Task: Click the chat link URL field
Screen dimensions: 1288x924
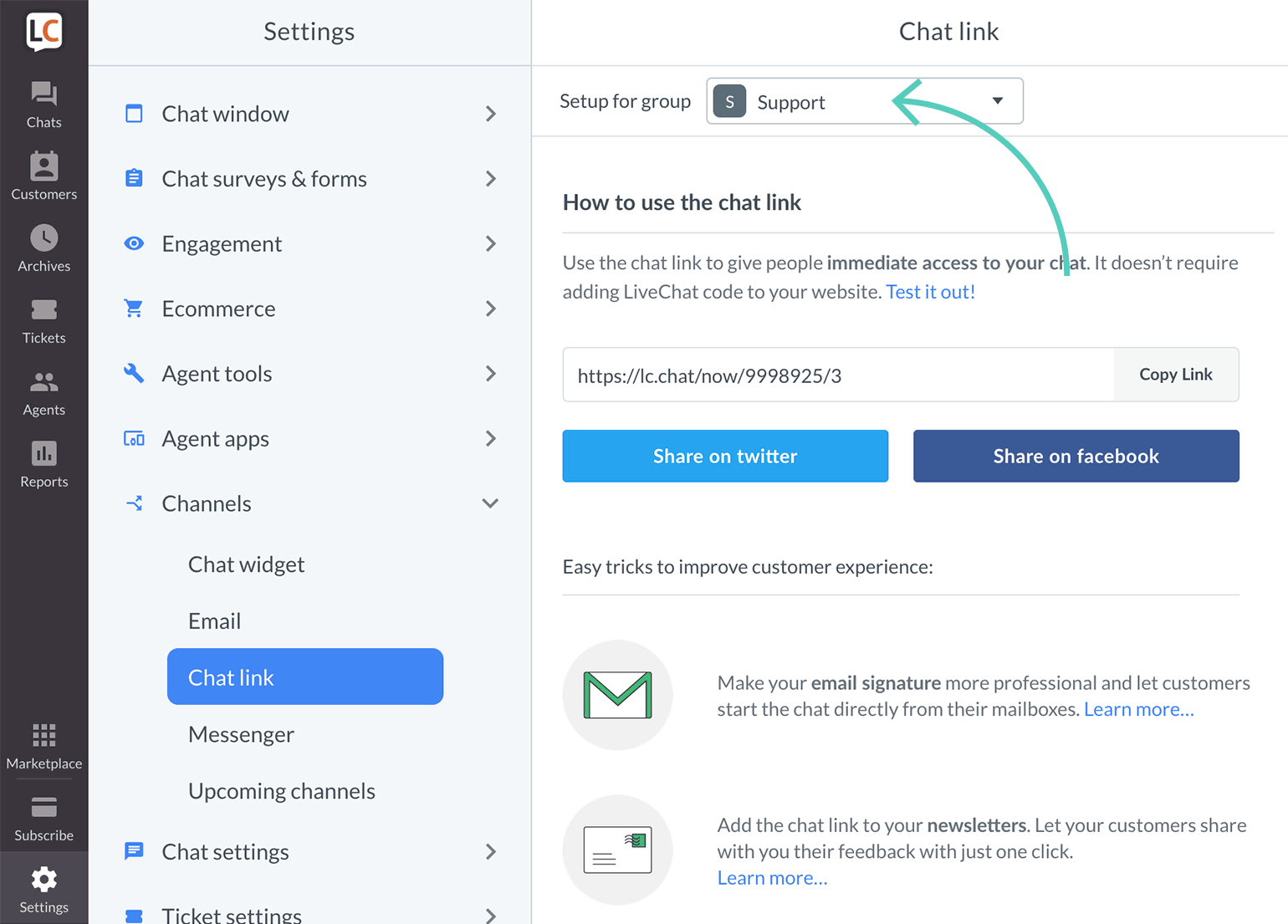Action: (x=838, y=375)
